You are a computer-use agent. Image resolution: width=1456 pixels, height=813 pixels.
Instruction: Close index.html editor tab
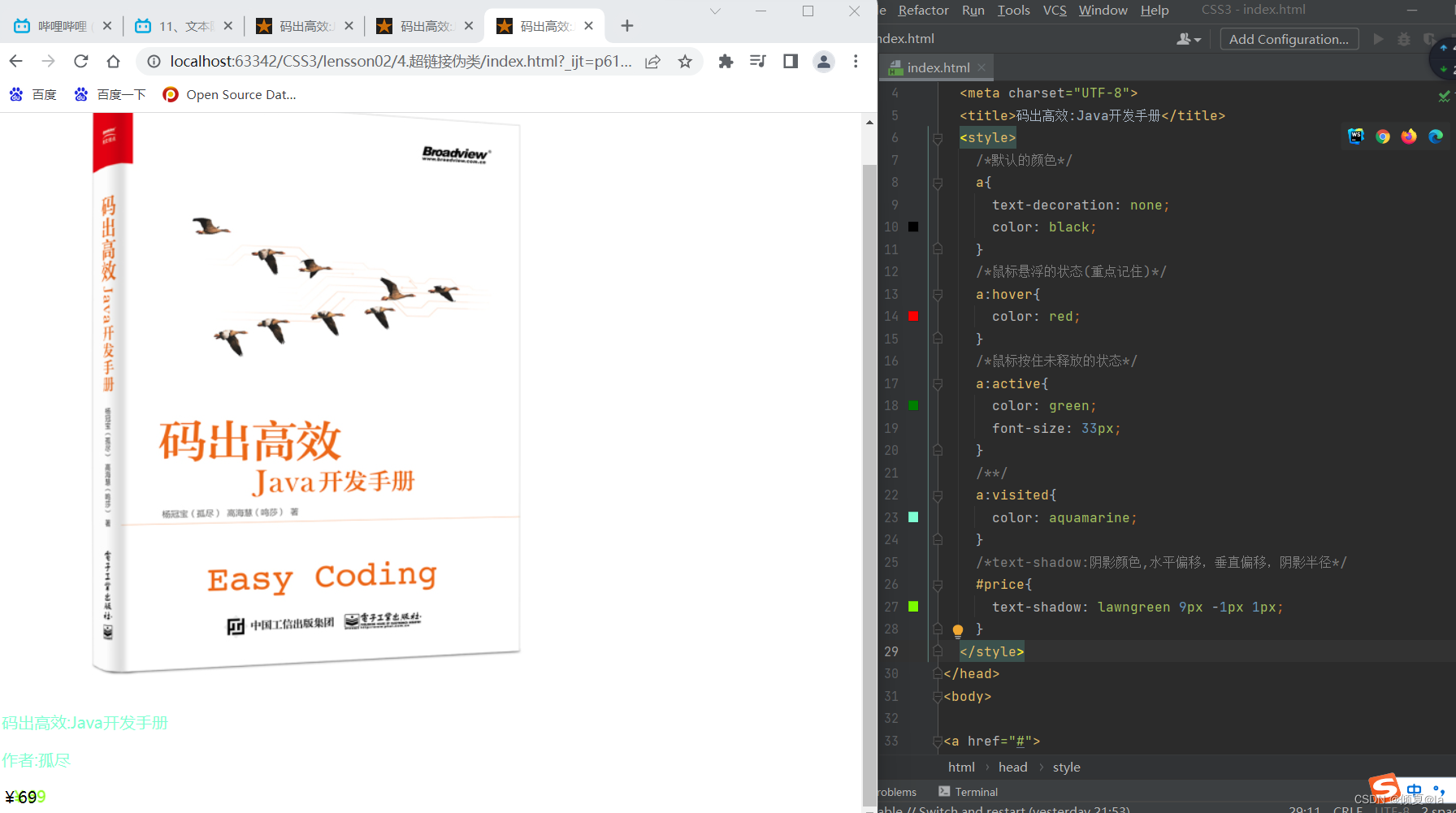click(981, 67)
